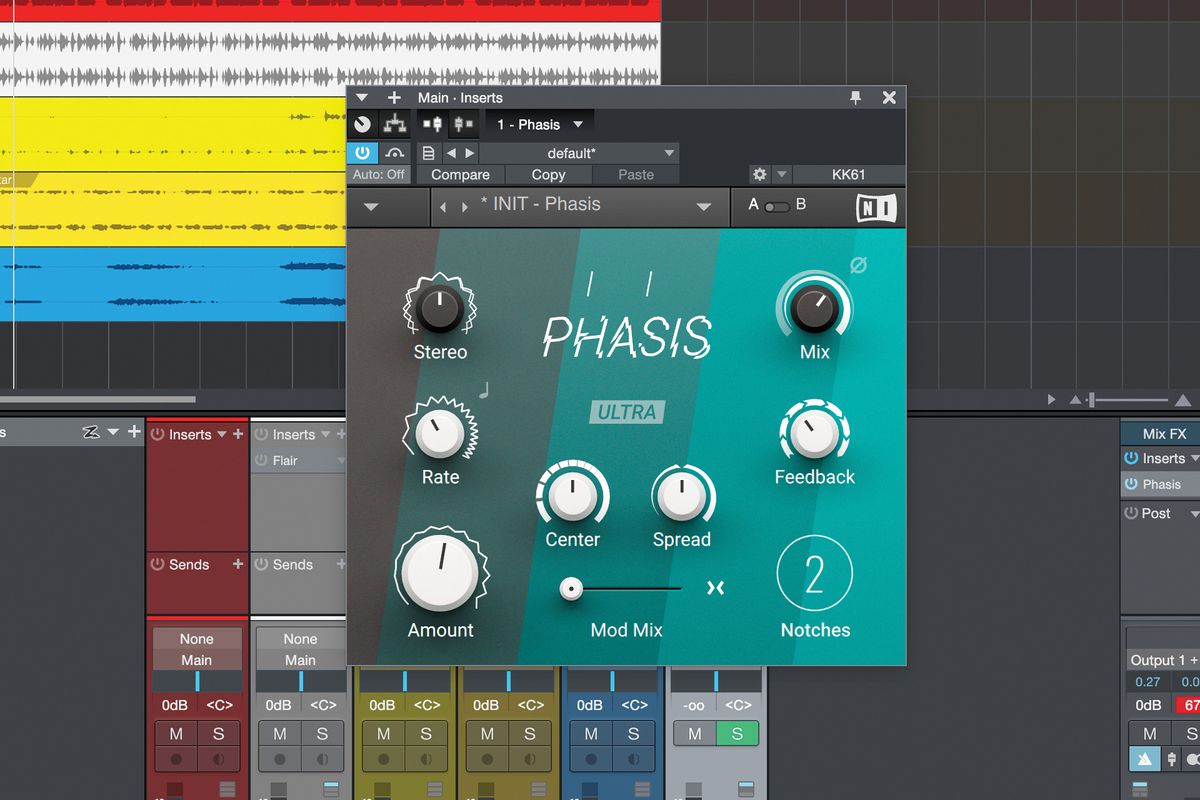Image resolution: width=1200 pixels, height=800 pixels.
Task: Open the preset file icon in the plugin toolbar
Action: (x=428, y=152)
